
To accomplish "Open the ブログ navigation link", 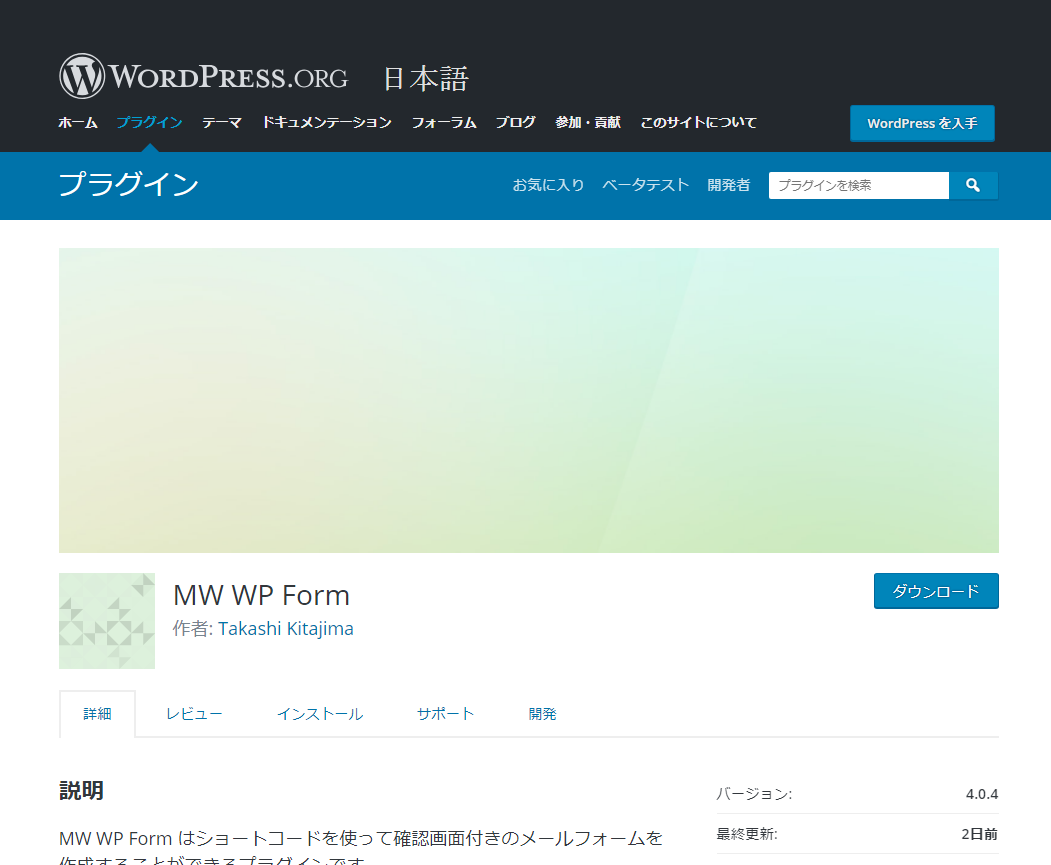I will 516,123.
